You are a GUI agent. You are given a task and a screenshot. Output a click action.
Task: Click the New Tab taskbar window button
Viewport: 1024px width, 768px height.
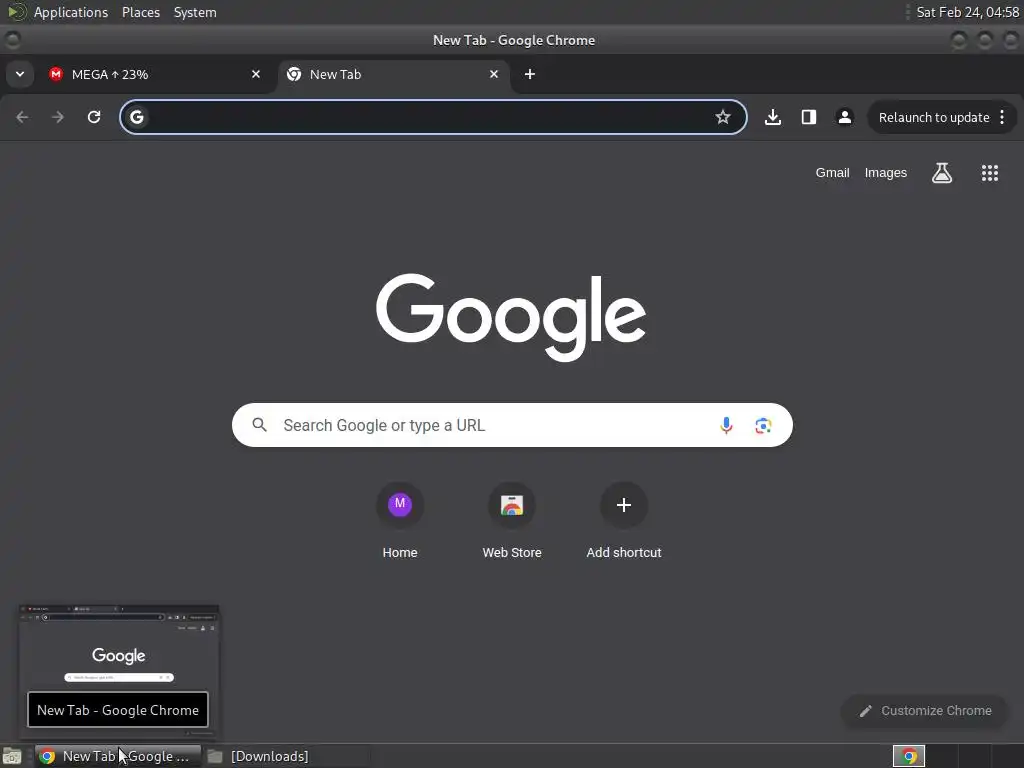118,756
